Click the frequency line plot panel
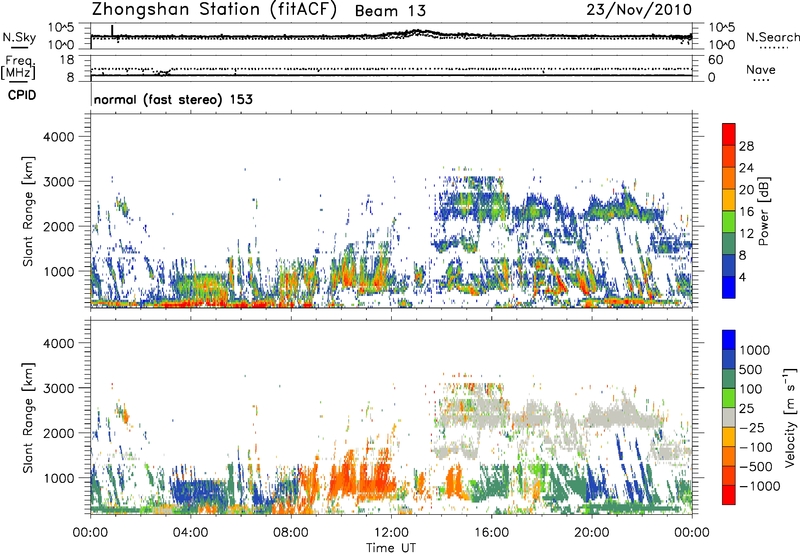 coord(391,68)
